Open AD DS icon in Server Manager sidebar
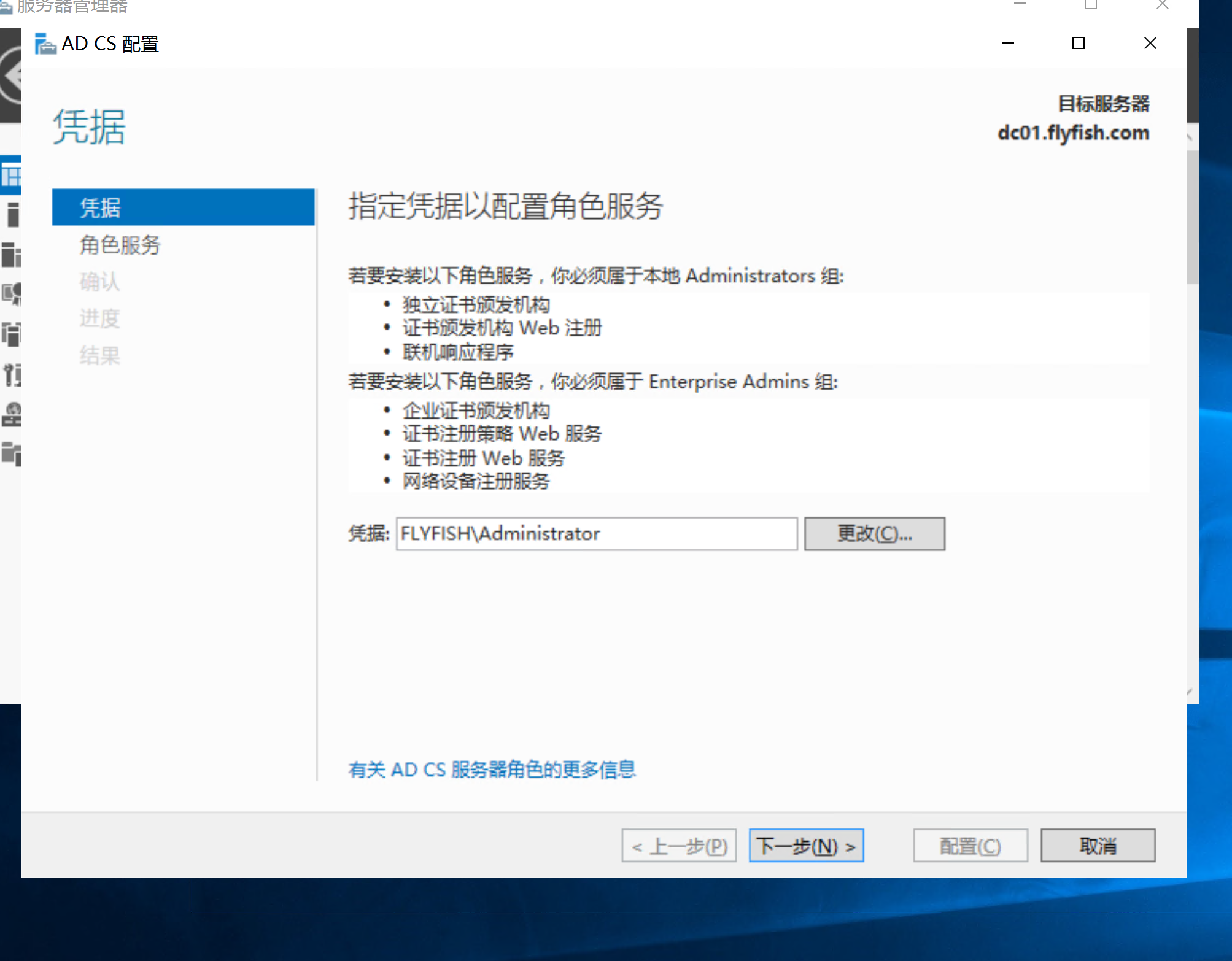The height and width of the screenshot is (961, 1232). pyautogui.click(x=11, y=334)
